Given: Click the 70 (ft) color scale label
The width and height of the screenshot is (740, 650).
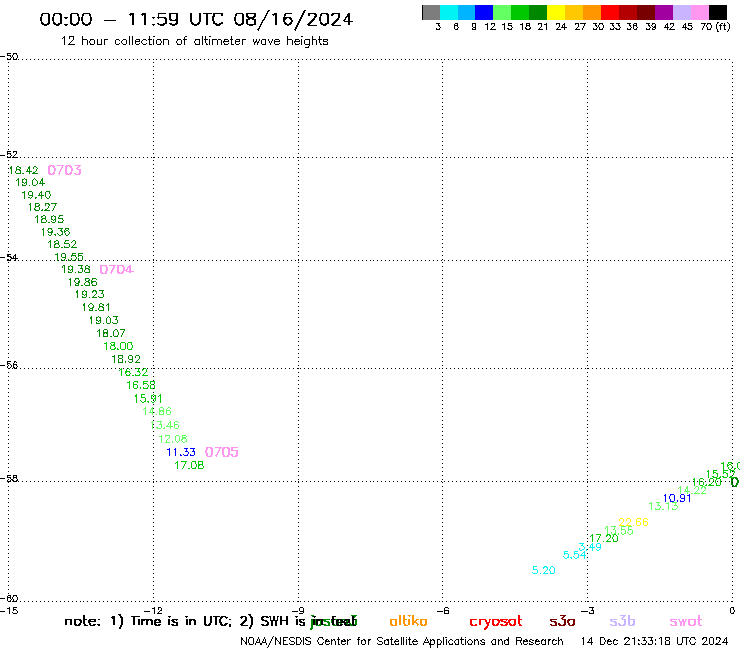Looking at the screenshot, I should pos(715,27).
